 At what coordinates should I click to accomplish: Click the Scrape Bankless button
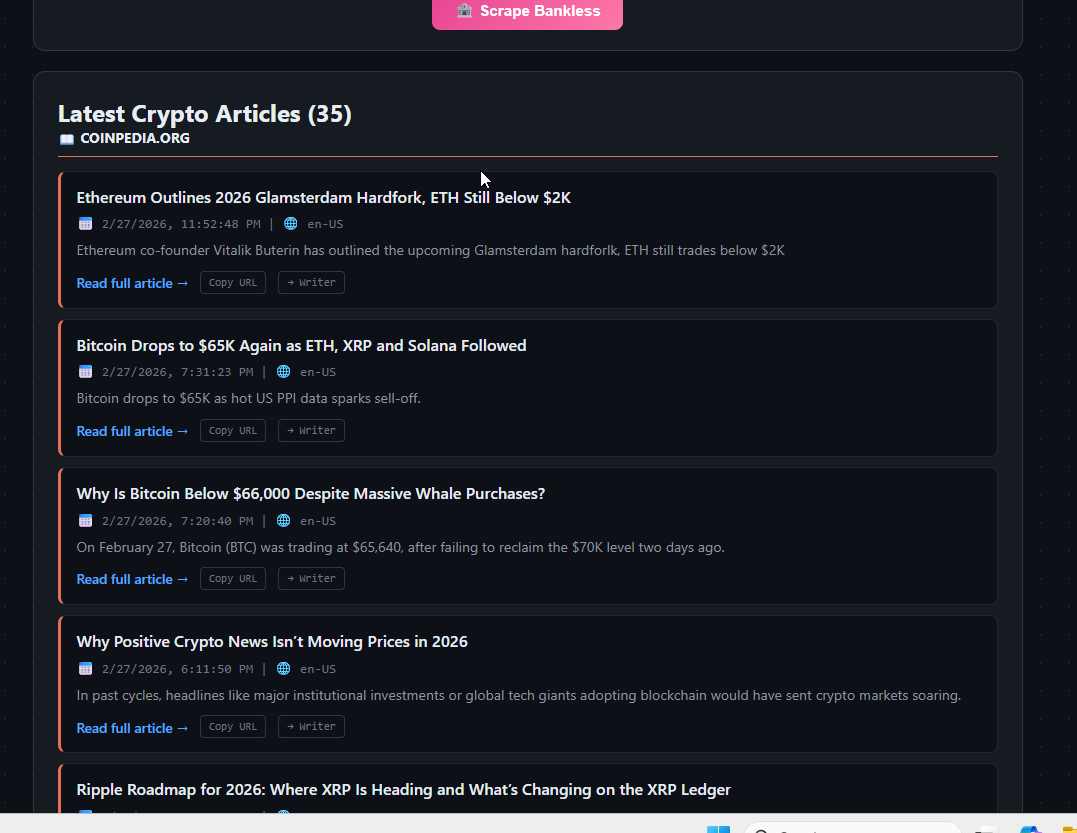527,12
